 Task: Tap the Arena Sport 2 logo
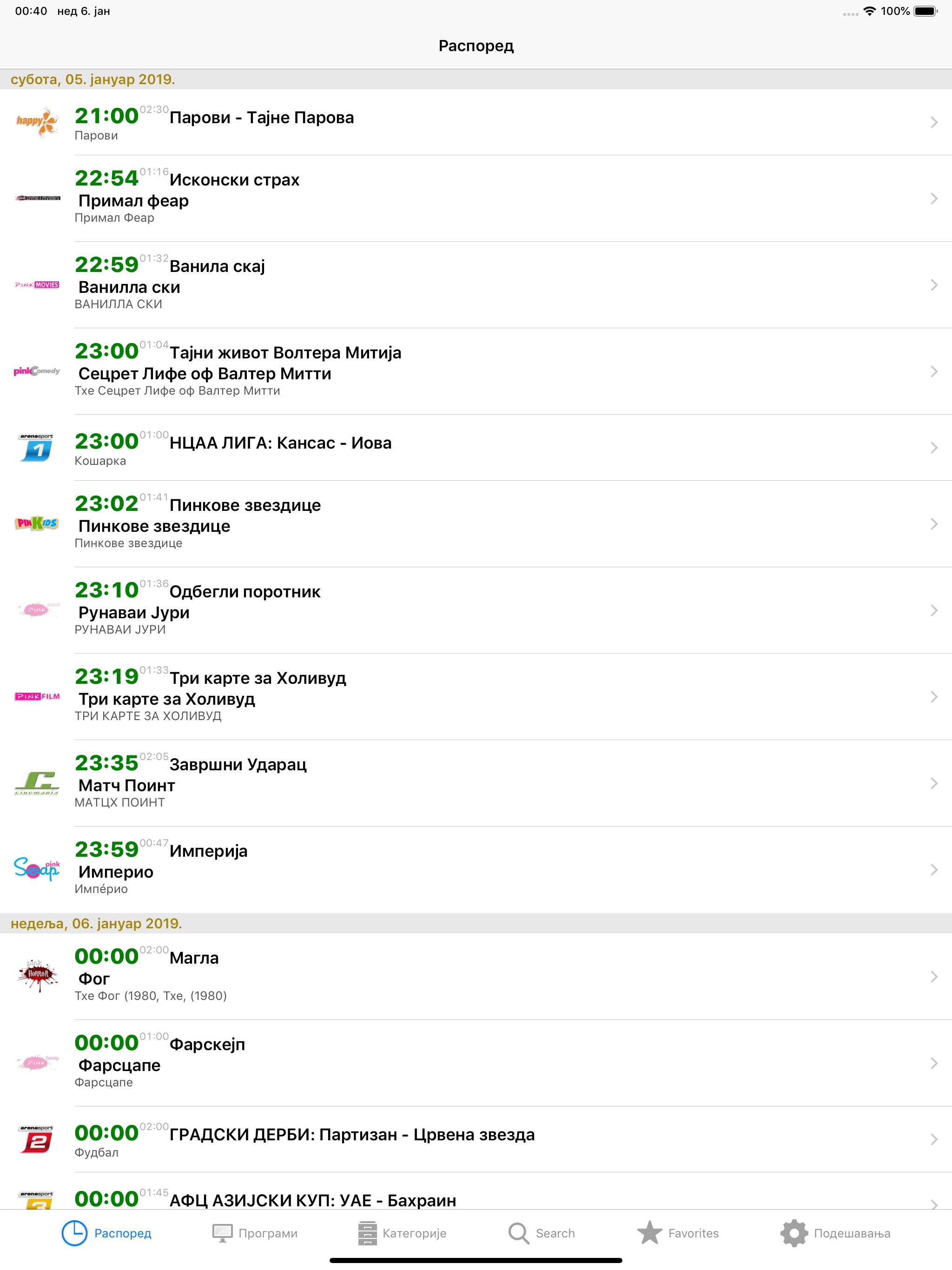tap(37, 1138)
